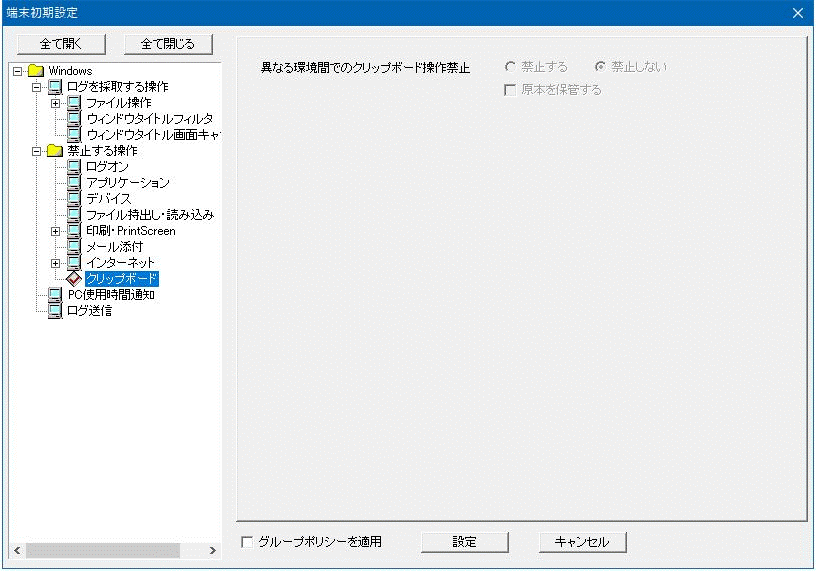Select the ファイル持出し・読み込み tree item
This screenshot has height=571, width=816.
150,215
